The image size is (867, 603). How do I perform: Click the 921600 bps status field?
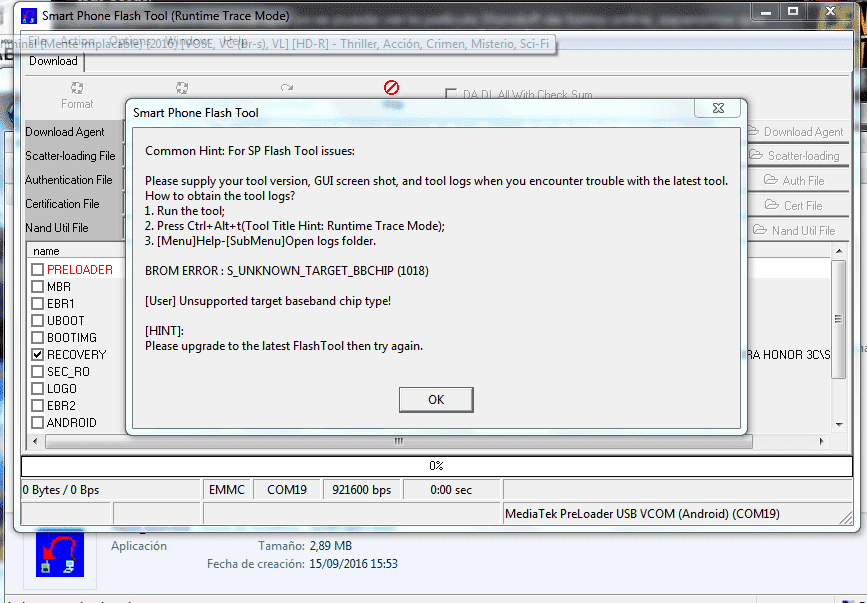tap(362, 490)
